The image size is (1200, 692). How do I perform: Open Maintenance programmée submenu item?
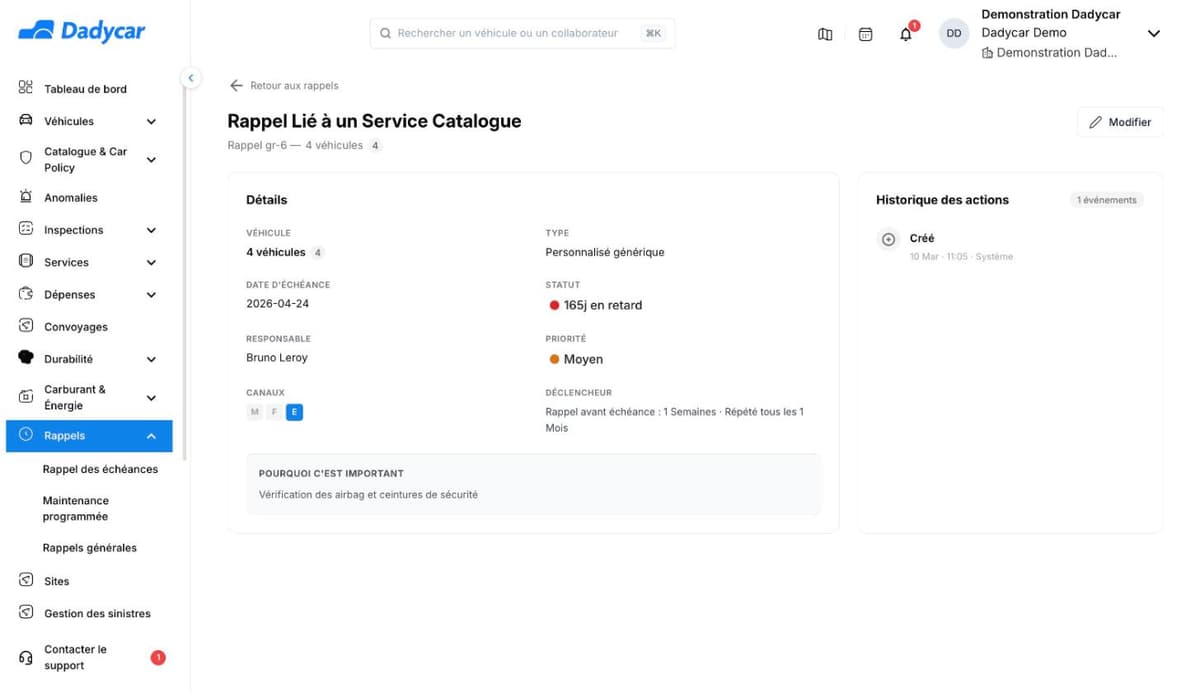pos(76,508)
